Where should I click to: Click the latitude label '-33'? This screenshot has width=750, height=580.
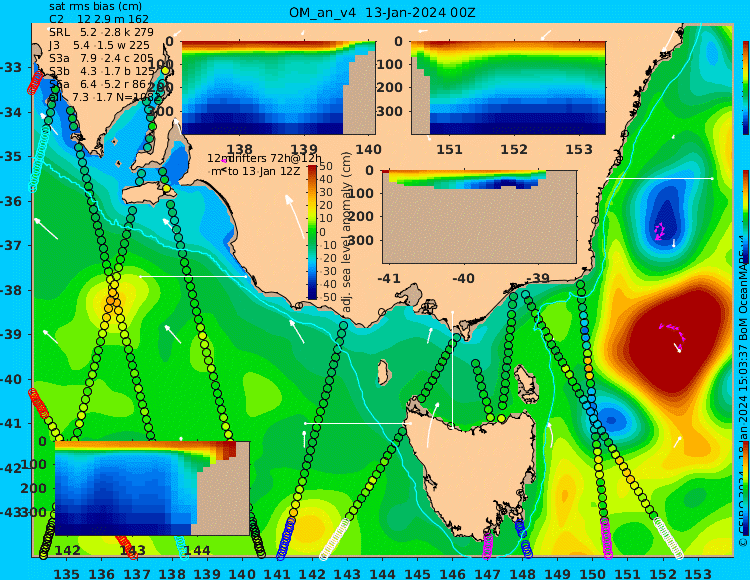11,67
